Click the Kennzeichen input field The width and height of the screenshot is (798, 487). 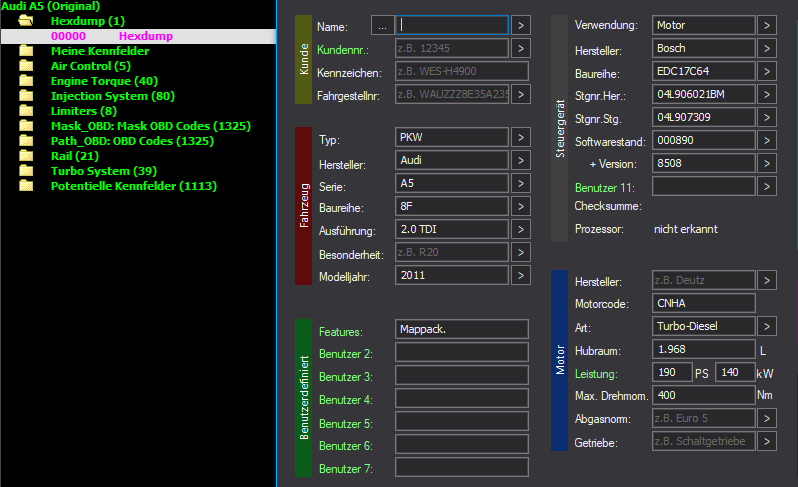tap(462, 71)
